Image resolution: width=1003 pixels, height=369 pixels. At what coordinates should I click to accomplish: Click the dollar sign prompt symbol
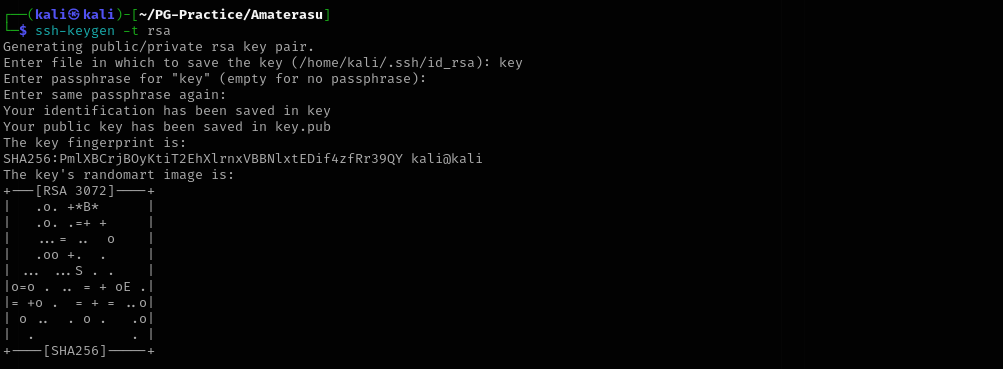pos(23,30)
